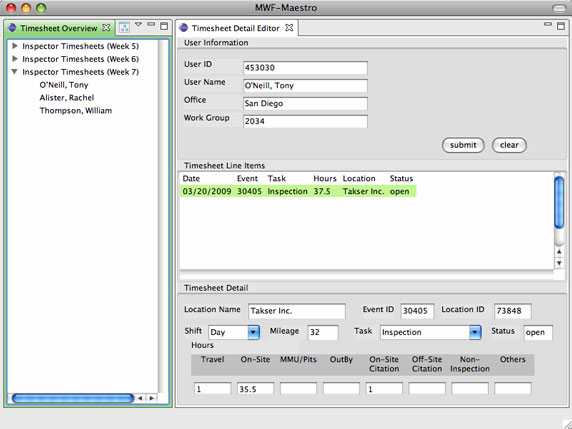Click the line items vertical scrollbar thumb
Screen dimensions: 572x429
click(x=559, y=202)
